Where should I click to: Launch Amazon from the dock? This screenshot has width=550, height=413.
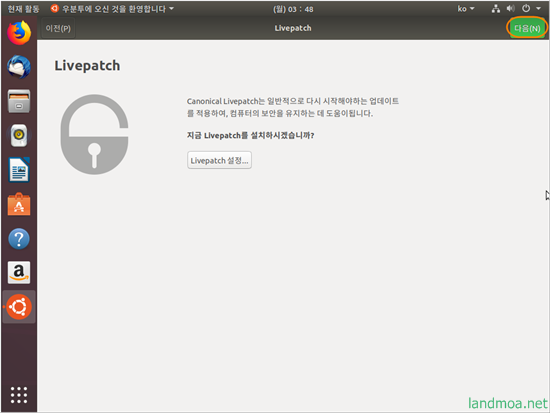point(19,273)
